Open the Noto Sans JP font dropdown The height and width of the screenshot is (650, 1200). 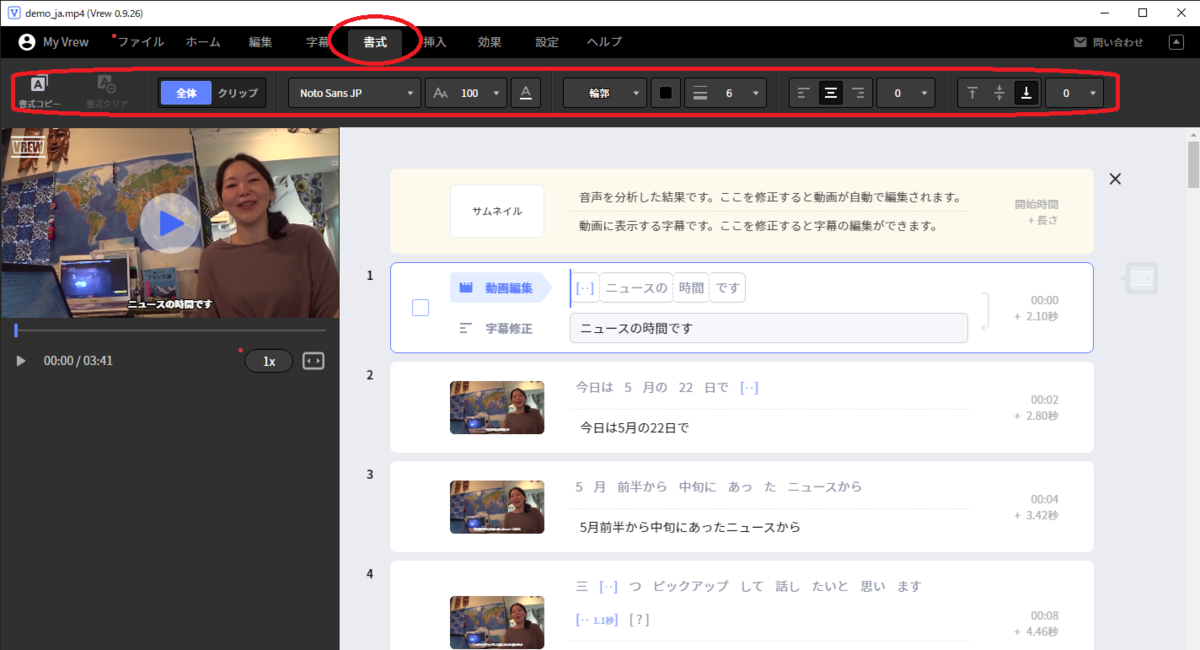click(354, 92)
